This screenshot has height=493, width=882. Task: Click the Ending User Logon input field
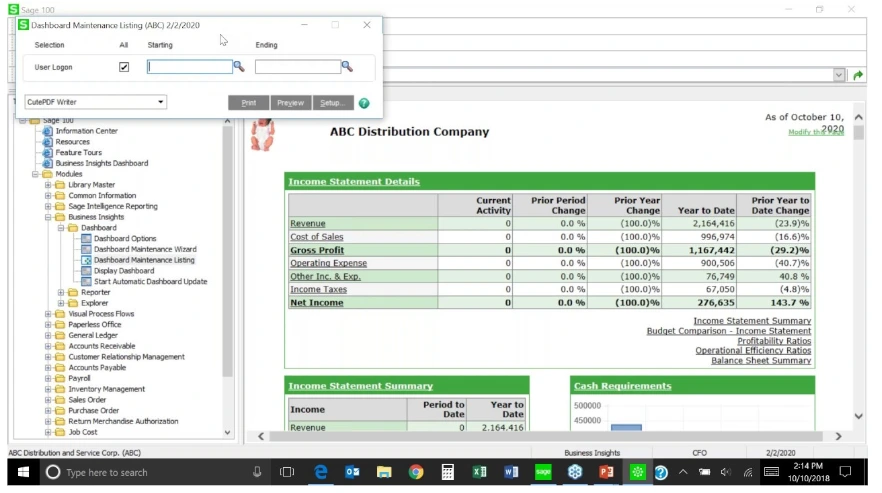point(298,66)
